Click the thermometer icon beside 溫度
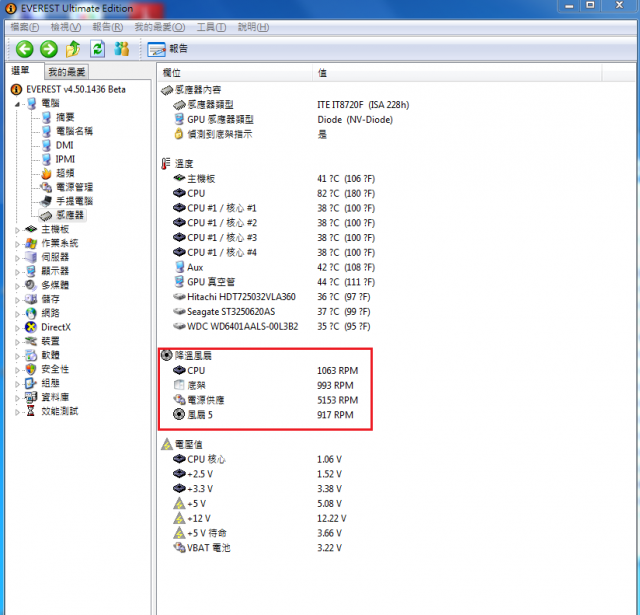Viewport: 640px width, 615px height. (165, 164)
